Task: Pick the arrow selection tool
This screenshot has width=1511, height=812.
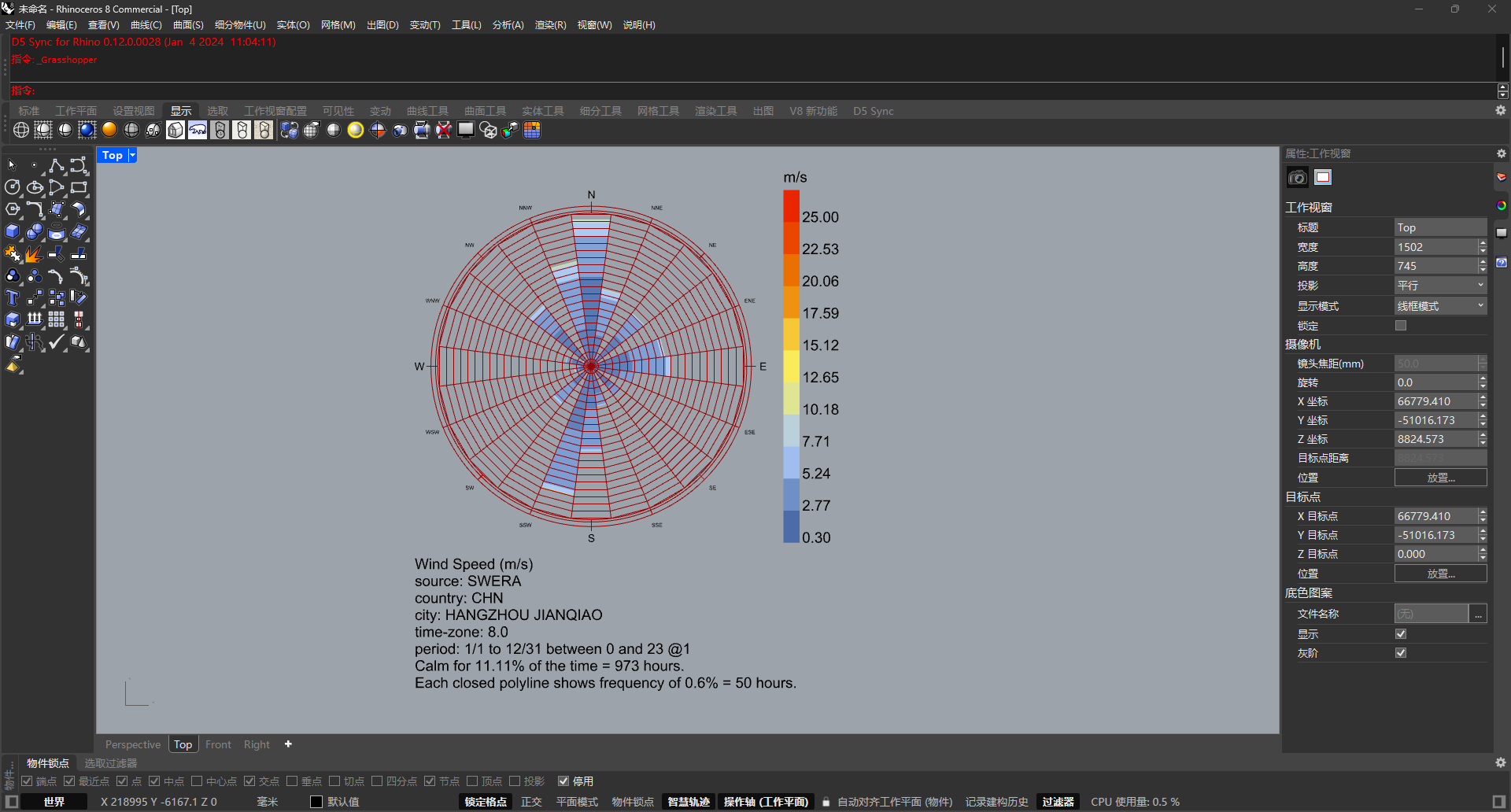Action: pyautogui.click(x=12, y=165)
